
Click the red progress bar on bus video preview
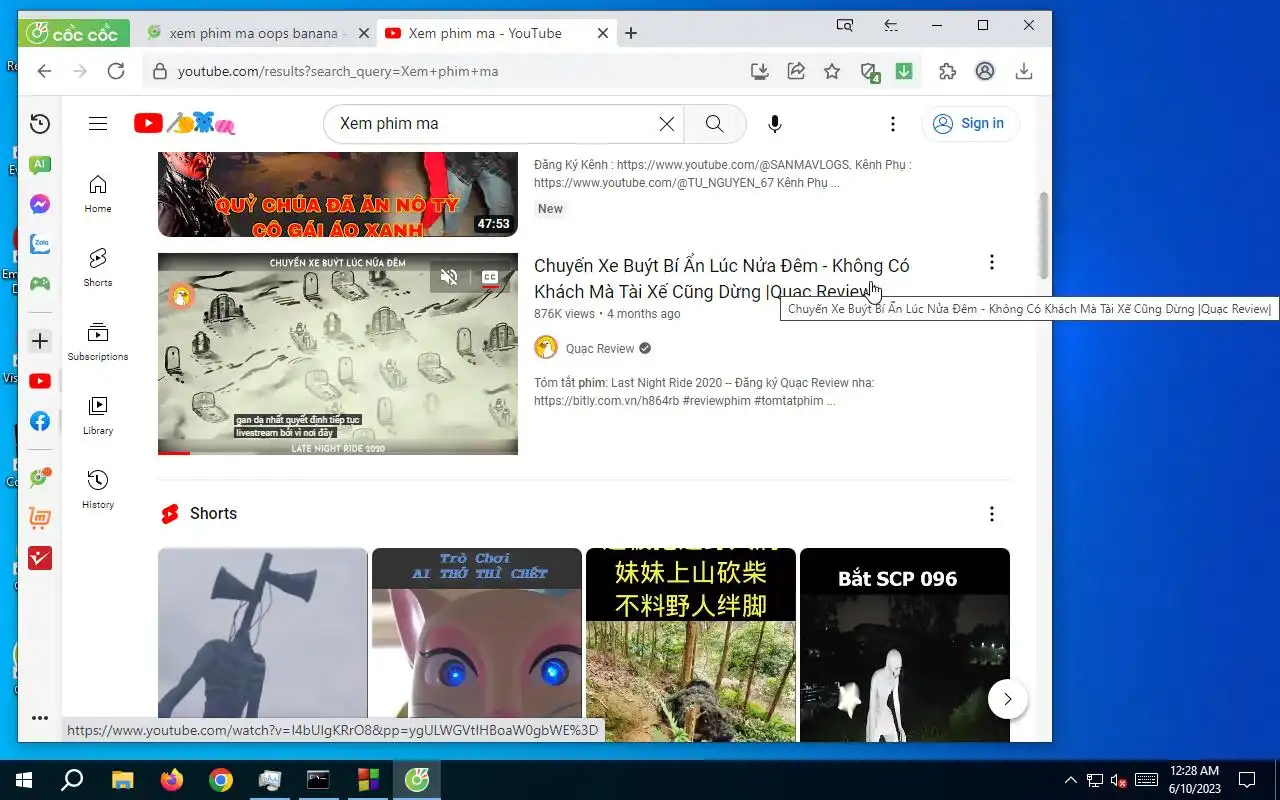point(174,453)
